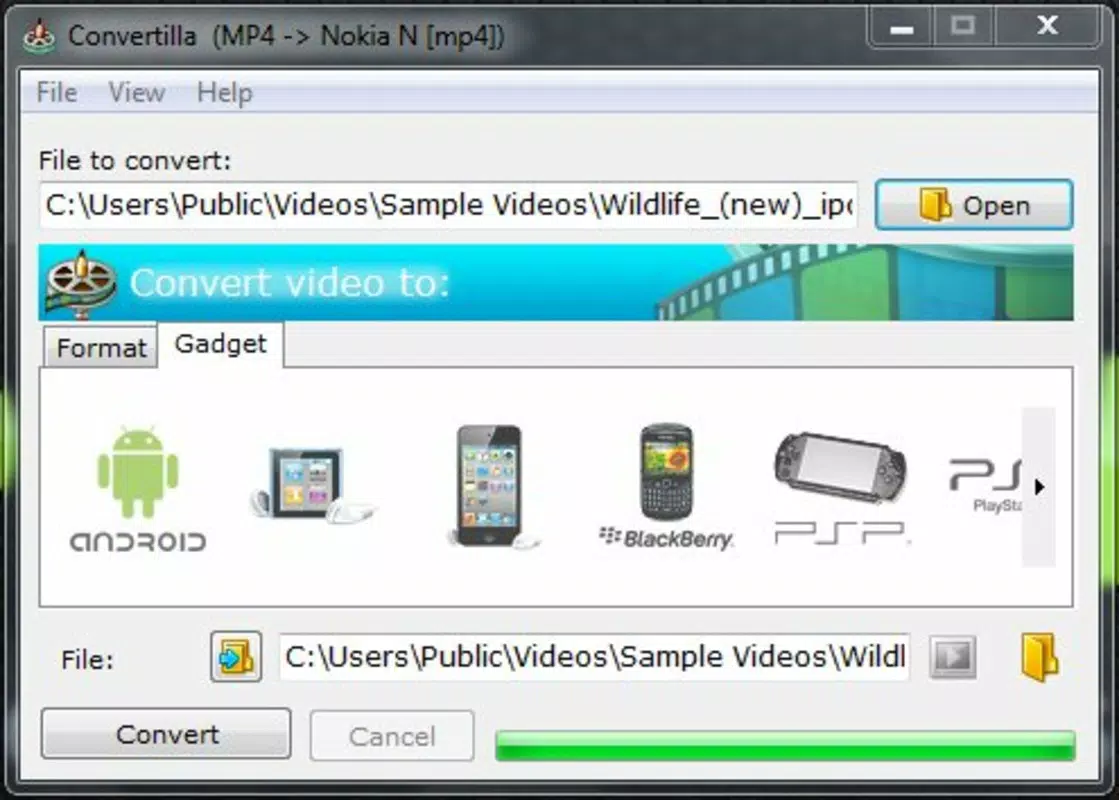The width and height of the screenshot is (1119, 800).
Task: Maximize the Convertilla window
Action: (963, 27)
